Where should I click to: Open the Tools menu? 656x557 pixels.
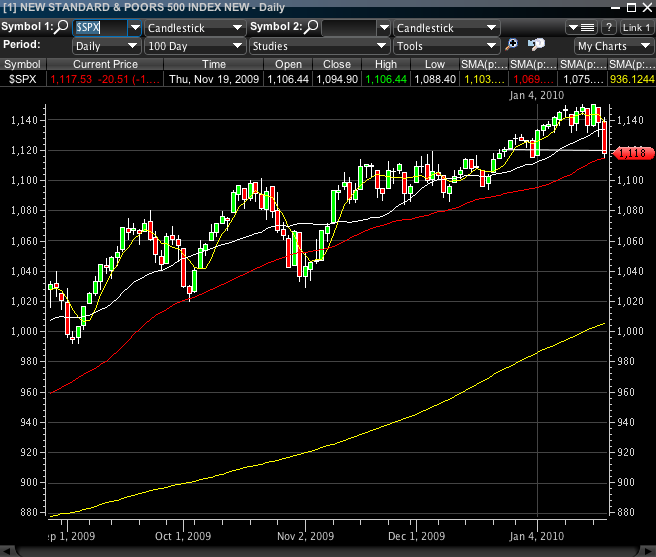click(445, 46)
